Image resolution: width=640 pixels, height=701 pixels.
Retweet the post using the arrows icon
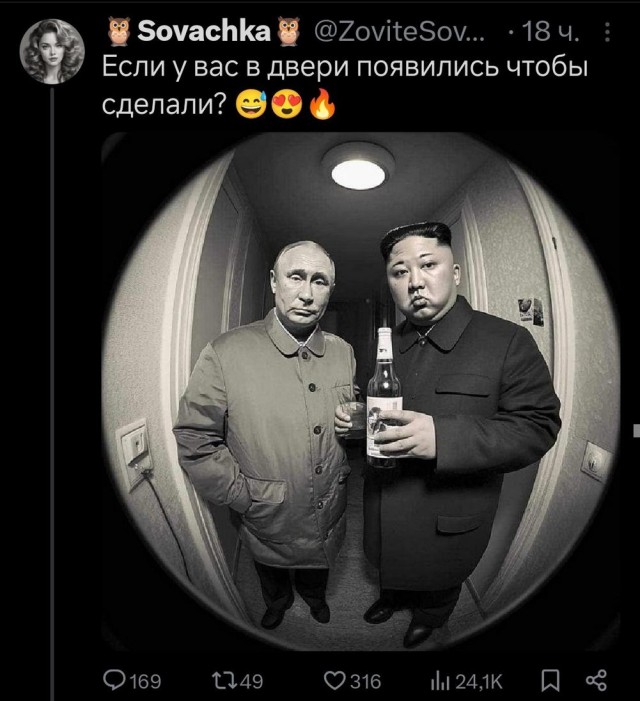(x=226, y=681)
